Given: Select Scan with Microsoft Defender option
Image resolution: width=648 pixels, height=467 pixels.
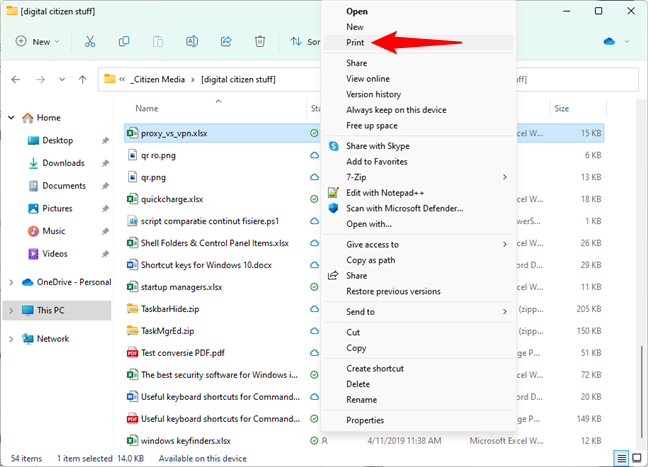Looking at the screenshot, I should [404, 208].
